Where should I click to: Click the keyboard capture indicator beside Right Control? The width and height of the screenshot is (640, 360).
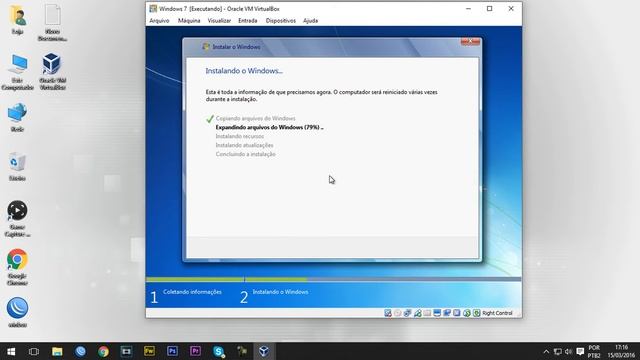pos(476,313)
